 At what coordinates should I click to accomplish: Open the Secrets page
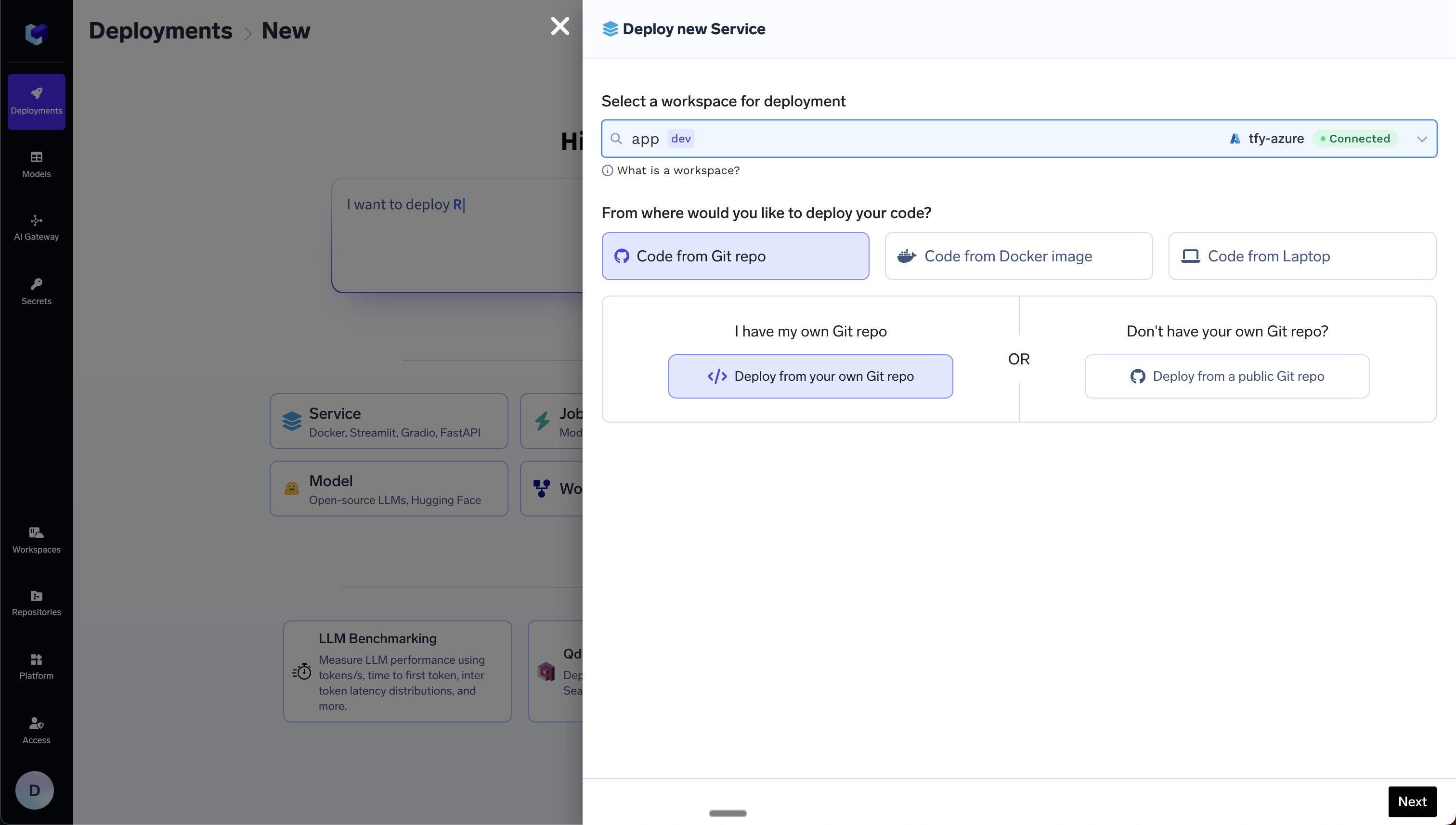(36, 292)
